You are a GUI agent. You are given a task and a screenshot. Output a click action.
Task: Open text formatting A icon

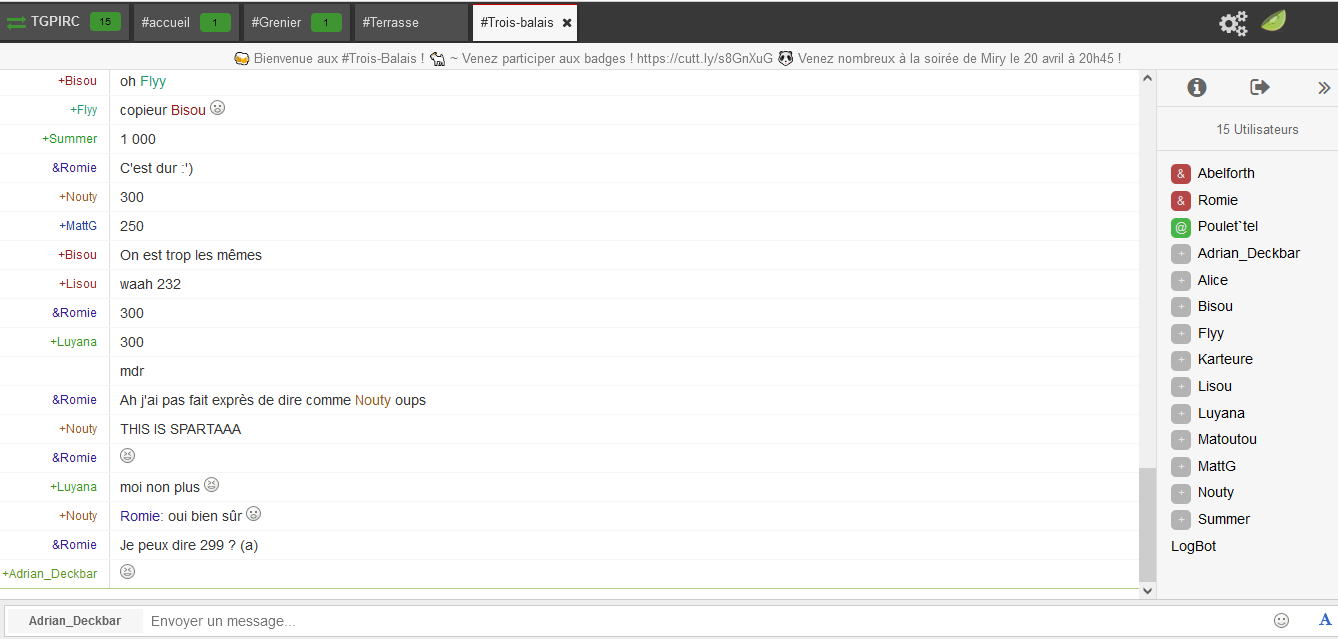(1325, 620)
